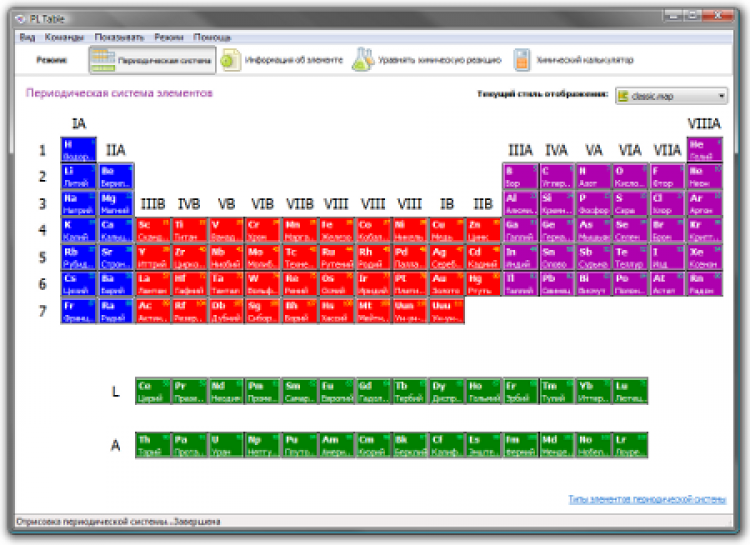Viewport: 750px width, 545px height.
Task: Select the Periodic system mode icon
Action: coord(103,61)
